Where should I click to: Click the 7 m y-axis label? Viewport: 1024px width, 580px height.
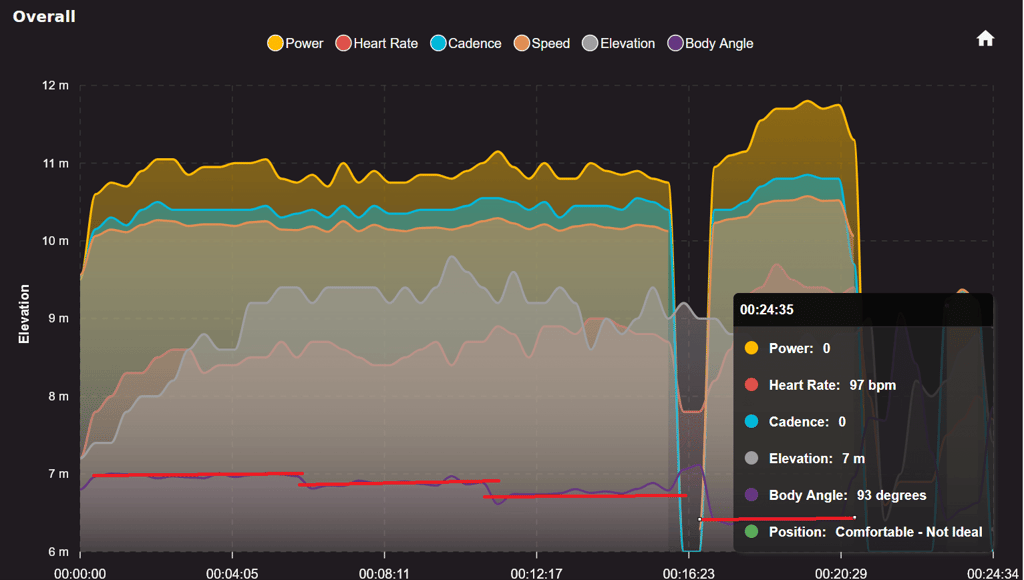coord(58,474)
